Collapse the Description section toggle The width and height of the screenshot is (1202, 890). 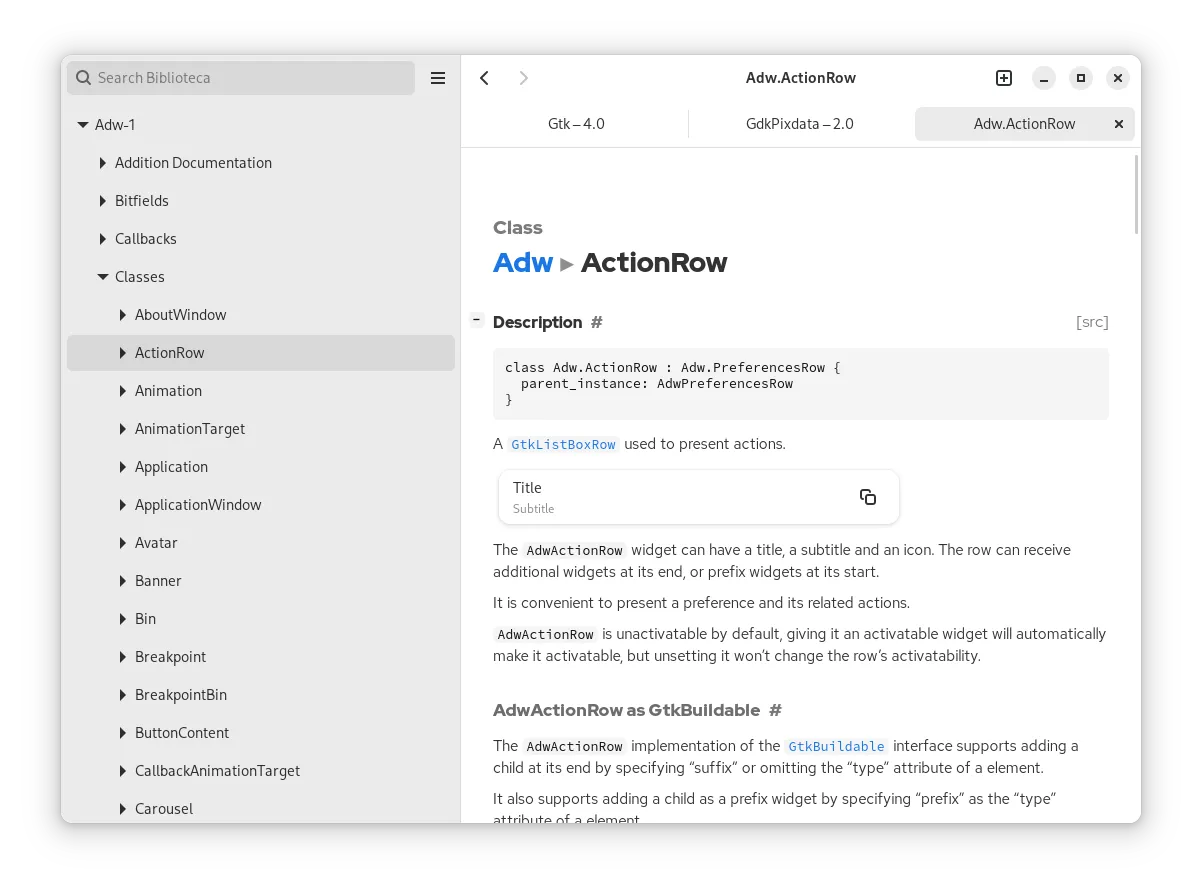point(477,320)
